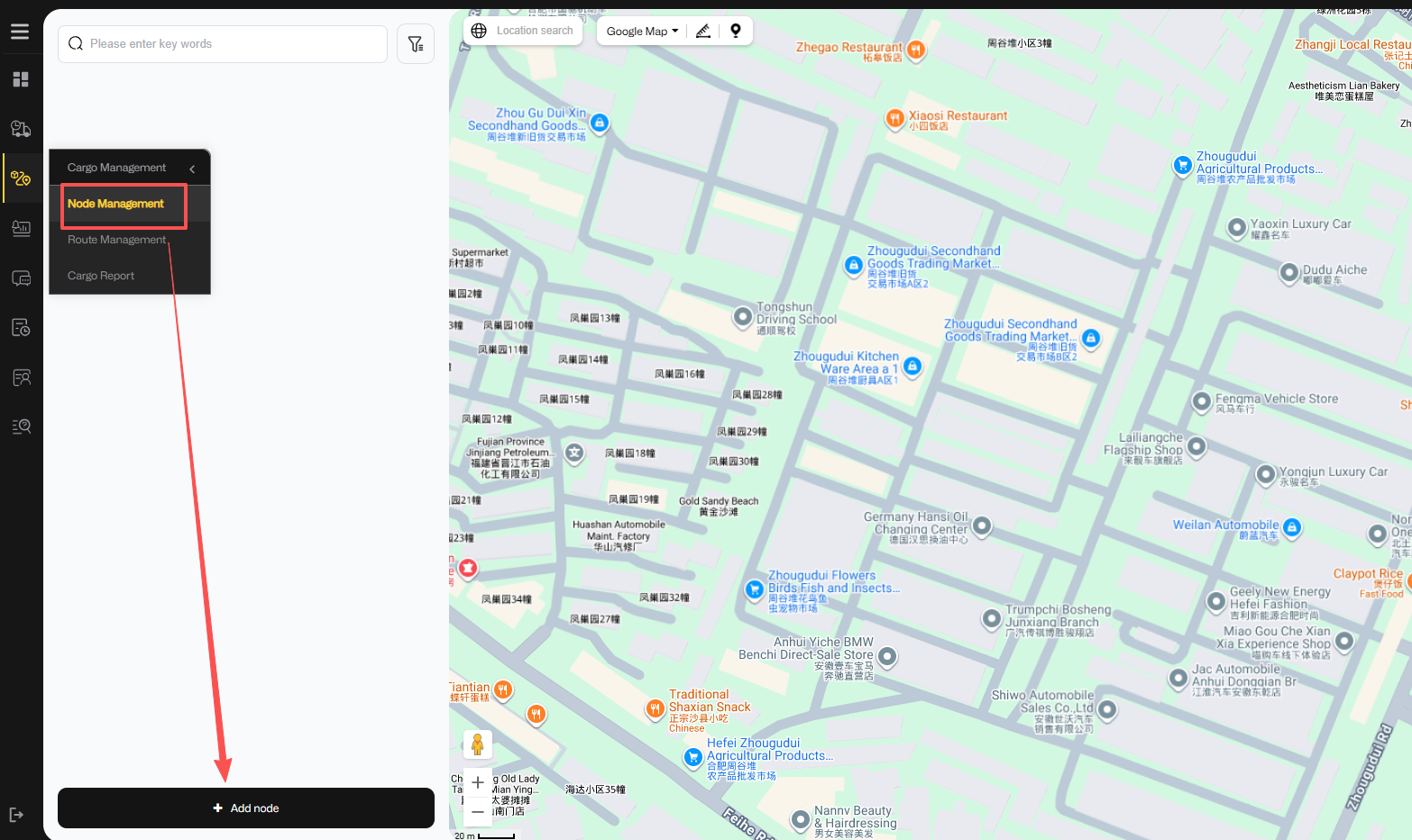This screenshot has height=840, width=1412.
Task: Open Route Management menu item
Action: (116, 240)
